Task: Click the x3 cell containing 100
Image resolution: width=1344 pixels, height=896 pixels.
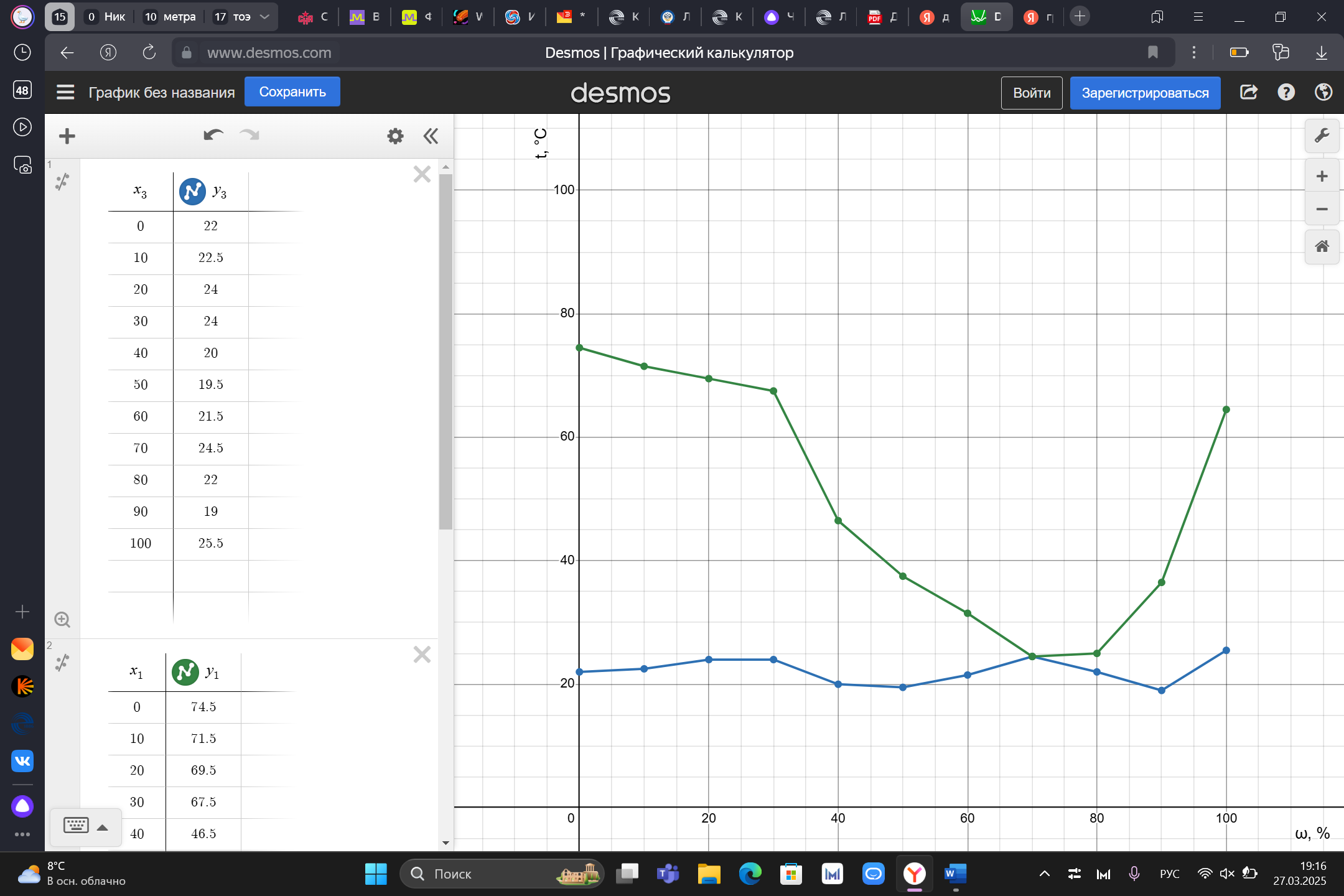Action: (x=141, y=544)
